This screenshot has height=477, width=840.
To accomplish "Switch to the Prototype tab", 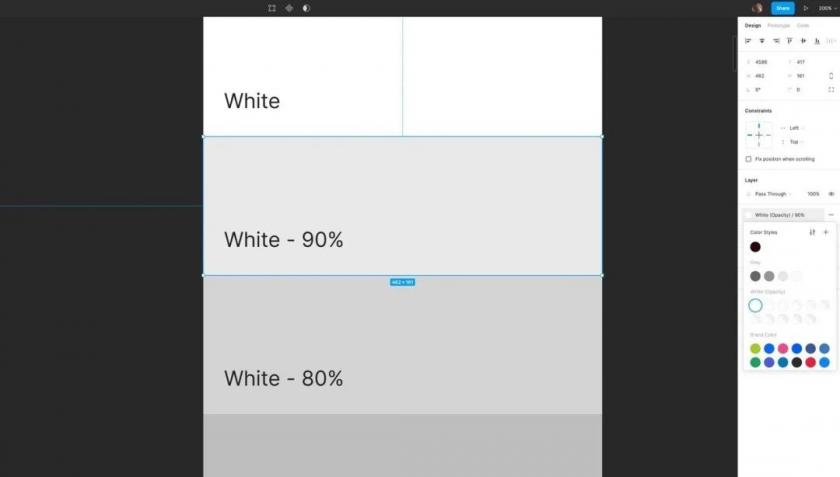I will tap(778, 26).
